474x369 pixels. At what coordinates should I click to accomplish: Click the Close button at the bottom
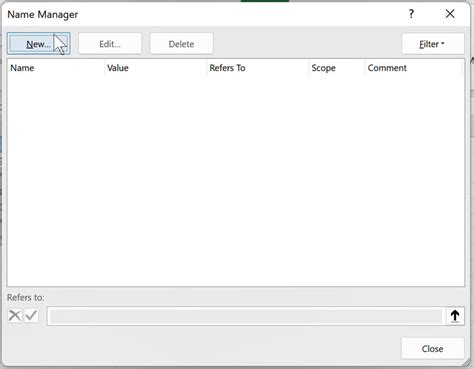click(x=433, y=349)
